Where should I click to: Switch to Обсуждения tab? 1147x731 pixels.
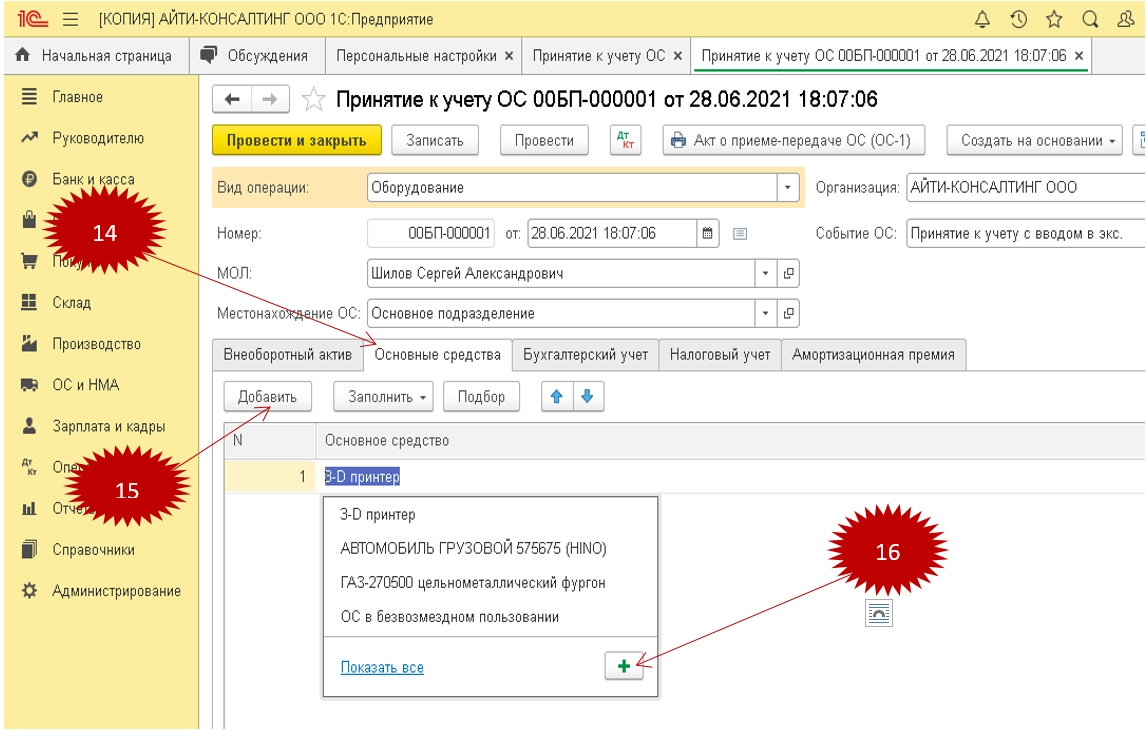pos(257,56)
